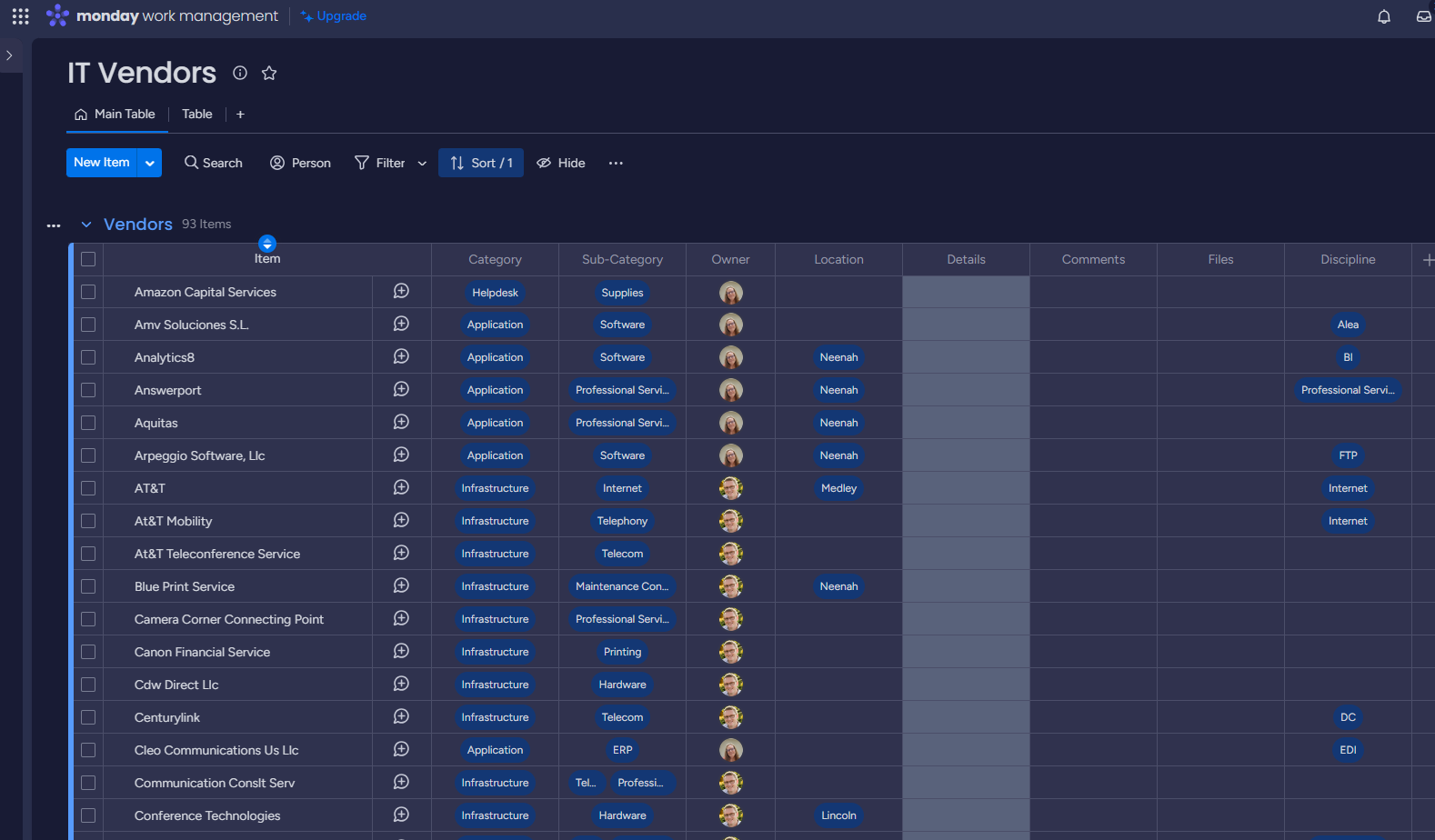Viewport: 1435px width, 840px height.
Task: Click the Sub-Category column header
Action: [x=622, y=260]
